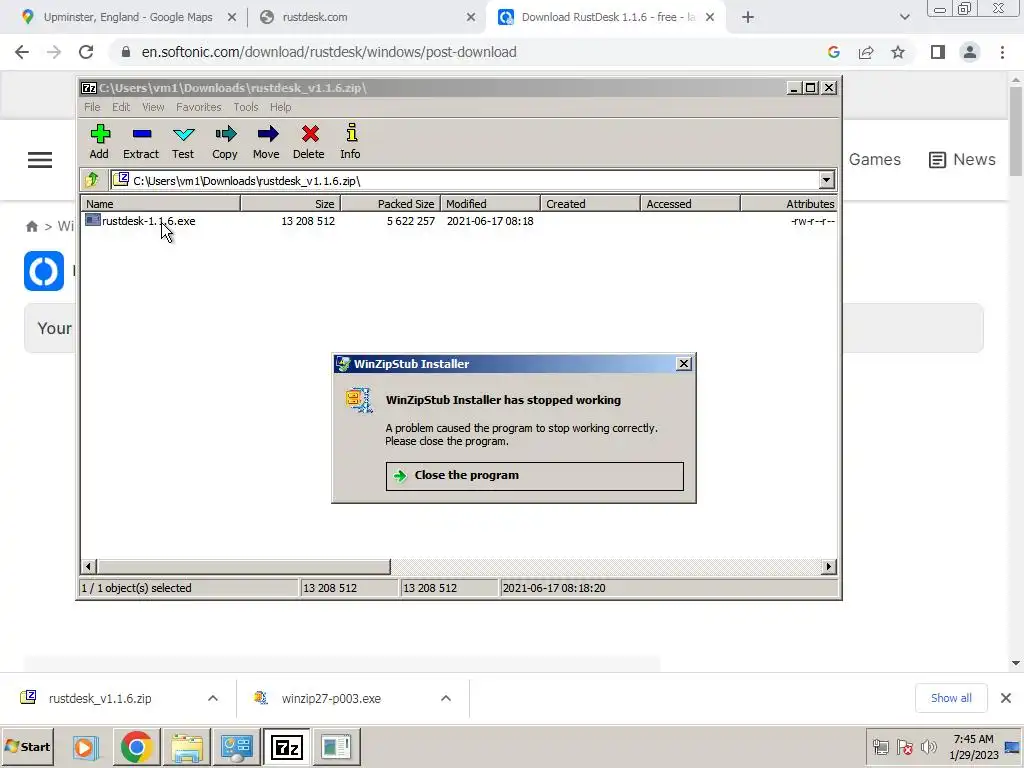This screenshot has height=768, width=1024.
Task: Click the volume tray icon
Action: point(928,746)
